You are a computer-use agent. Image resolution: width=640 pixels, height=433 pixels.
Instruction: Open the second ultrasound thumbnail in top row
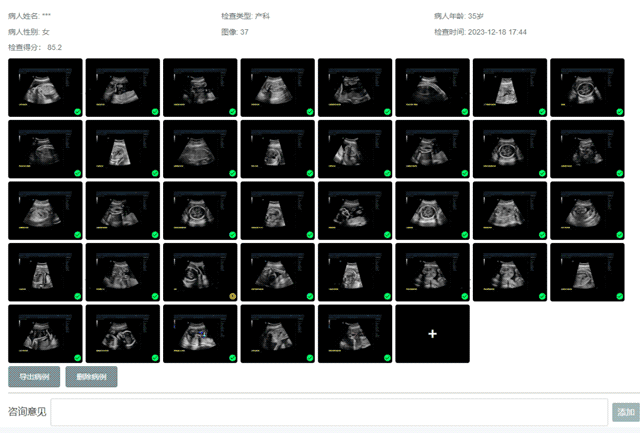tap(122, 87)
